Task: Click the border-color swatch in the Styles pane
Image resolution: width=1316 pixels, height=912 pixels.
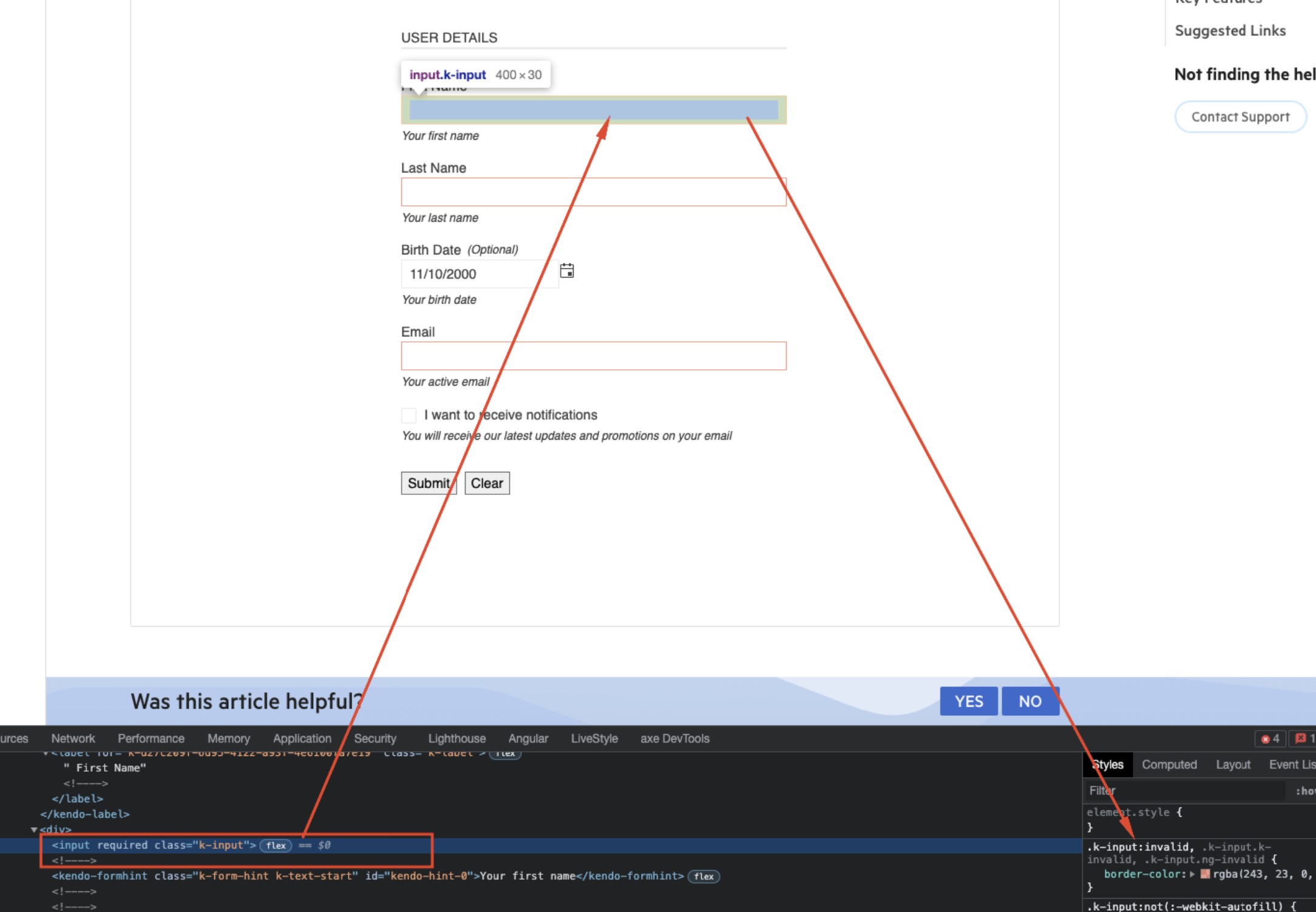Action: [1207, 874]
